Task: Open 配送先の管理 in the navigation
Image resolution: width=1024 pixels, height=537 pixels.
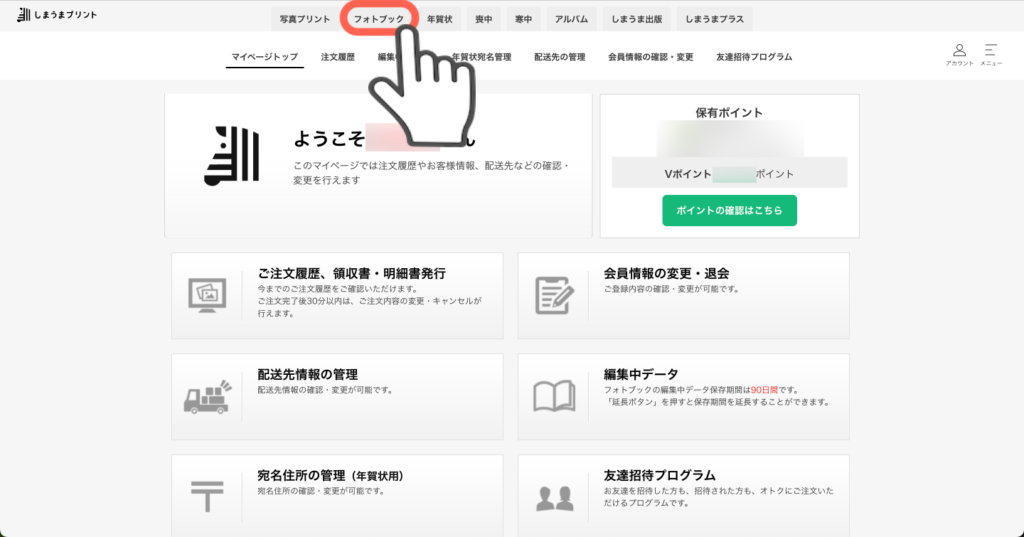Action: tap(560, 57)
